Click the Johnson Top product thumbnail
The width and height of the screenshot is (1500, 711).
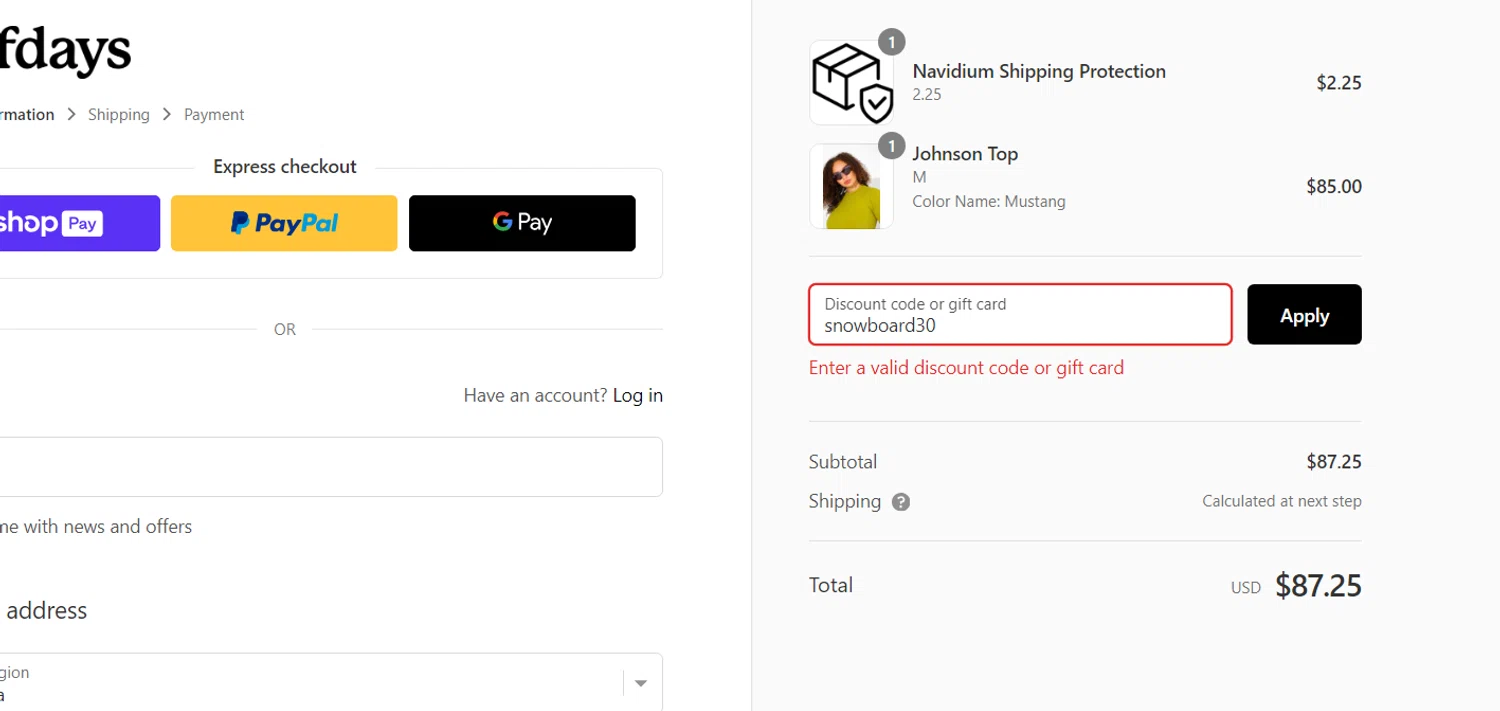click(851, 187)
